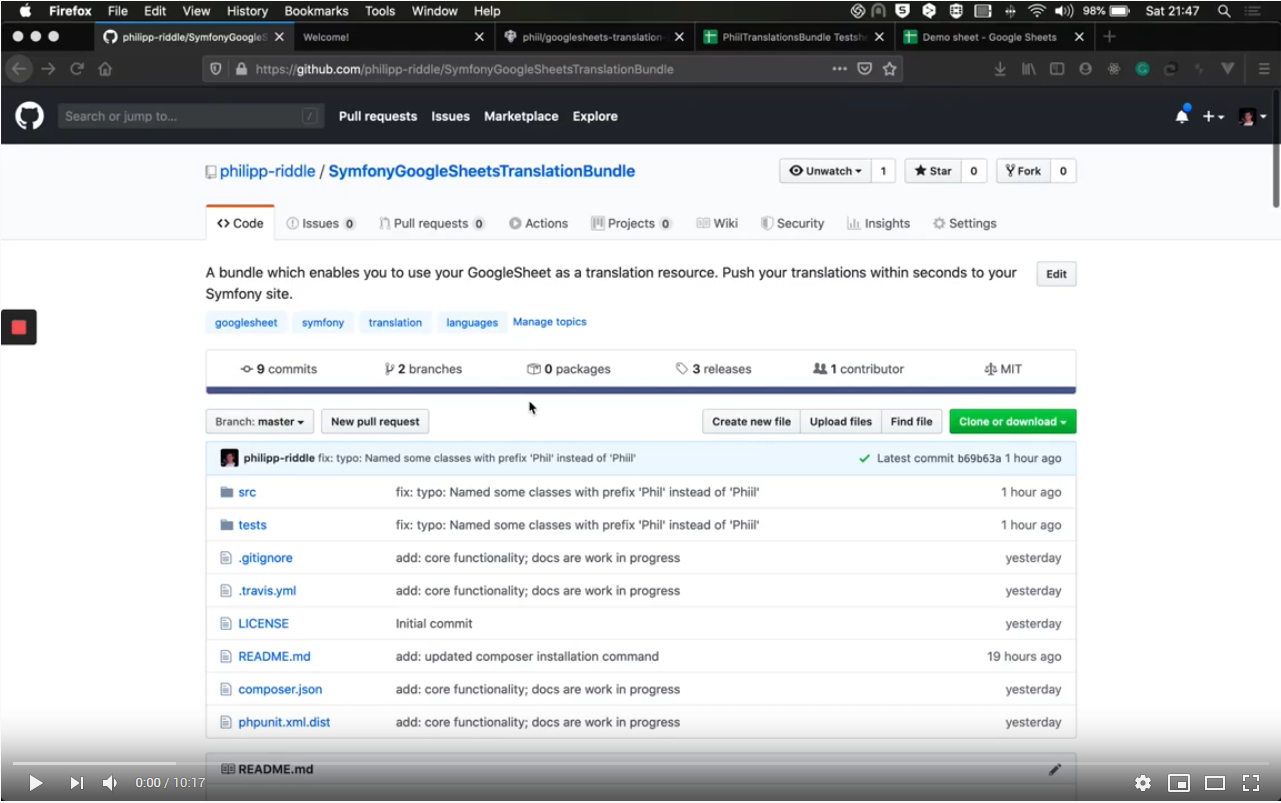Click the README edit pencil icon

[1055, 769]
